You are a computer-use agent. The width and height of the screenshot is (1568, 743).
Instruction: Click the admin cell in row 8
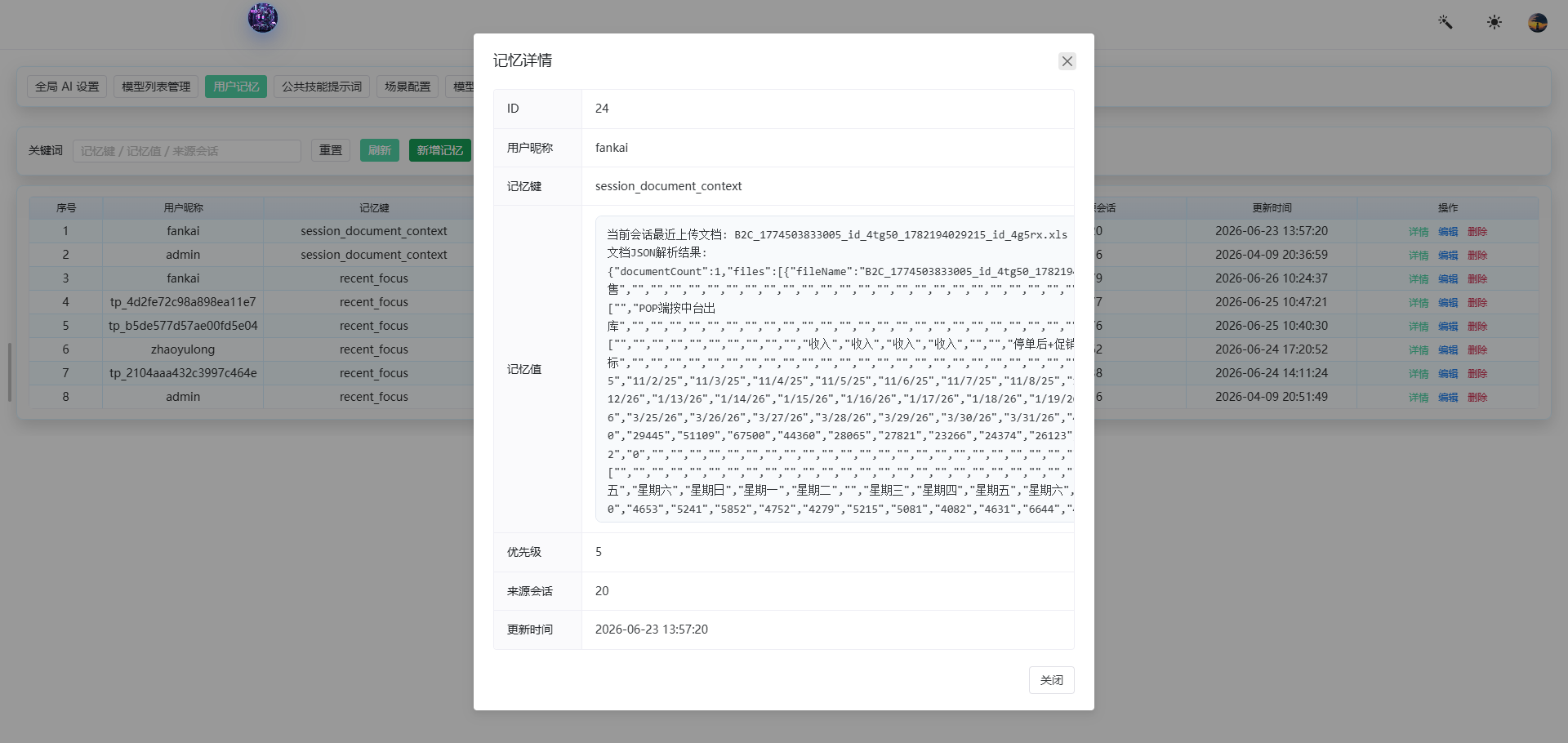pyautogui.click(x=183, y=397)
